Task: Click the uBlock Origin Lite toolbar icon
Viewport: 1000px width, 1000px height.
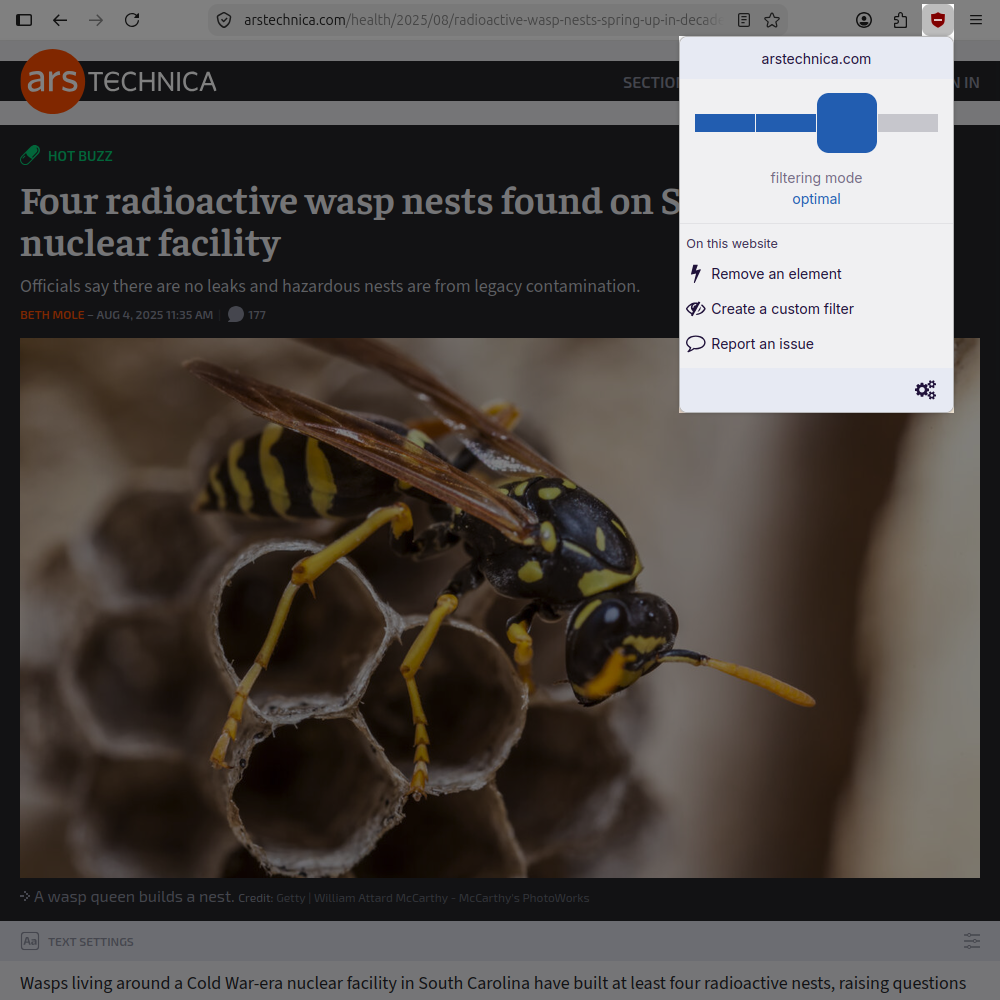Action: [x=938, y=20]
